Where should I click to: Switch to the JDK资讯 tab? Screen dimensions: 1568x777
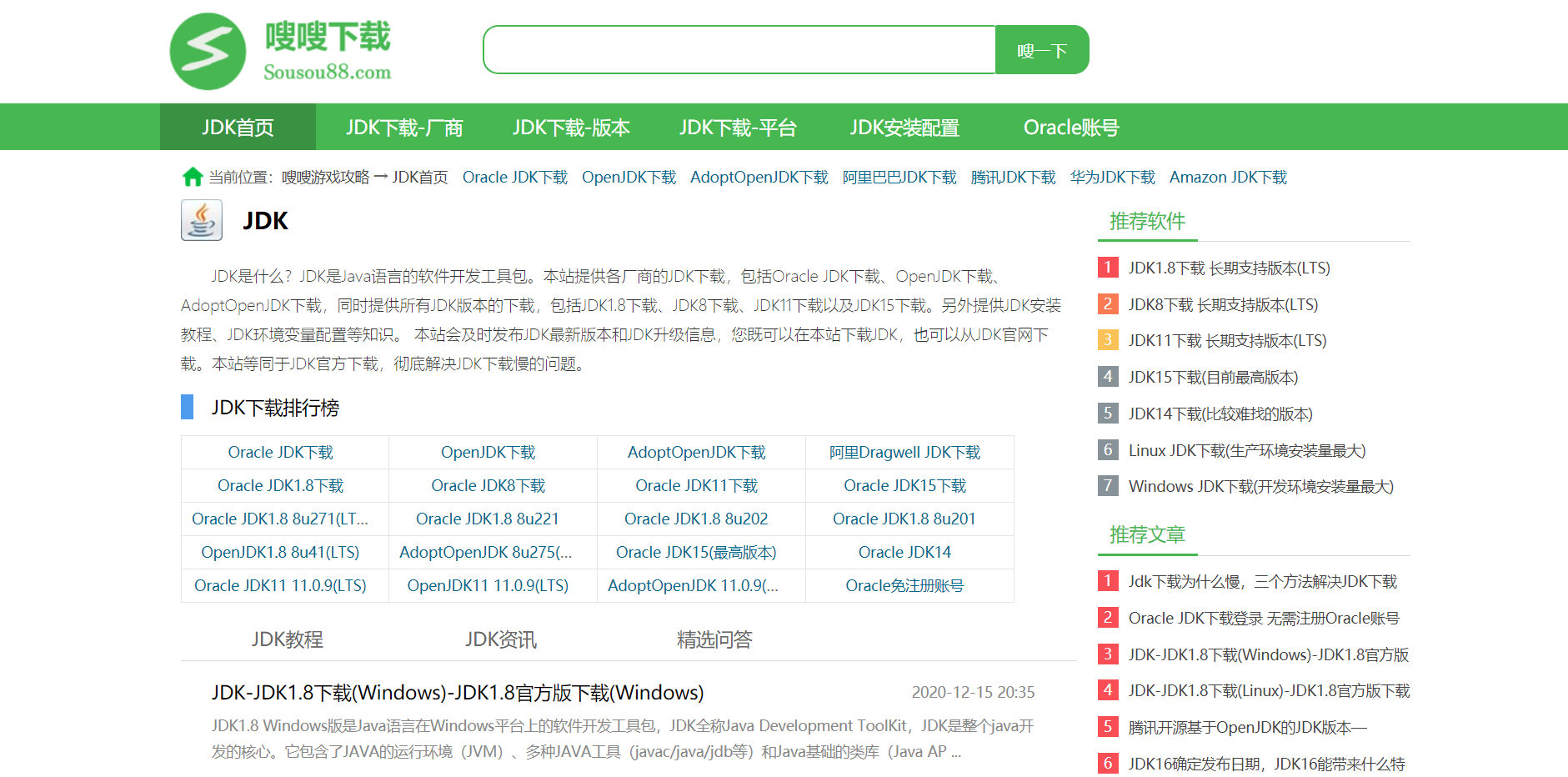coord(501,639)
